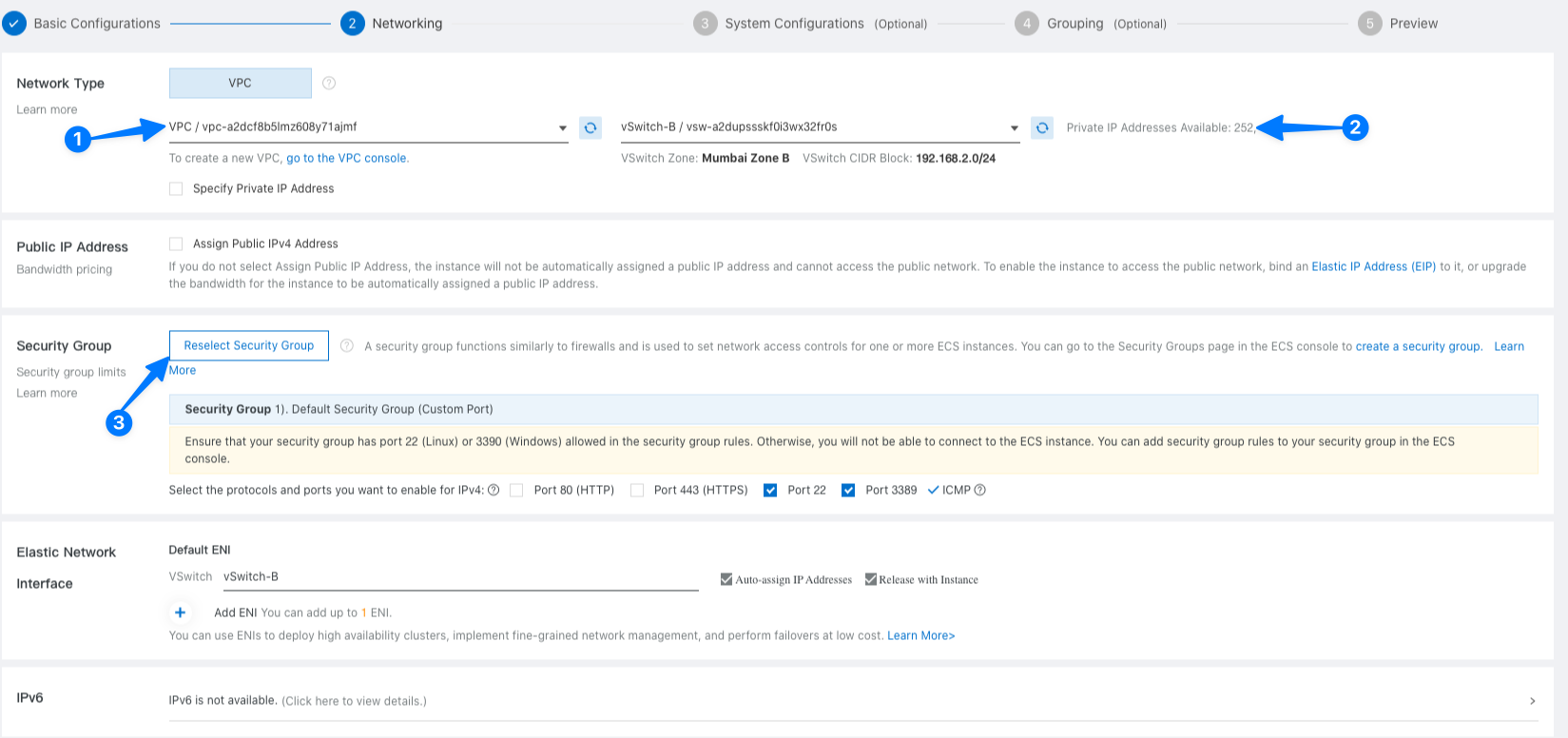
Task: Jump to the Preview step
Action: (1413, 24)
